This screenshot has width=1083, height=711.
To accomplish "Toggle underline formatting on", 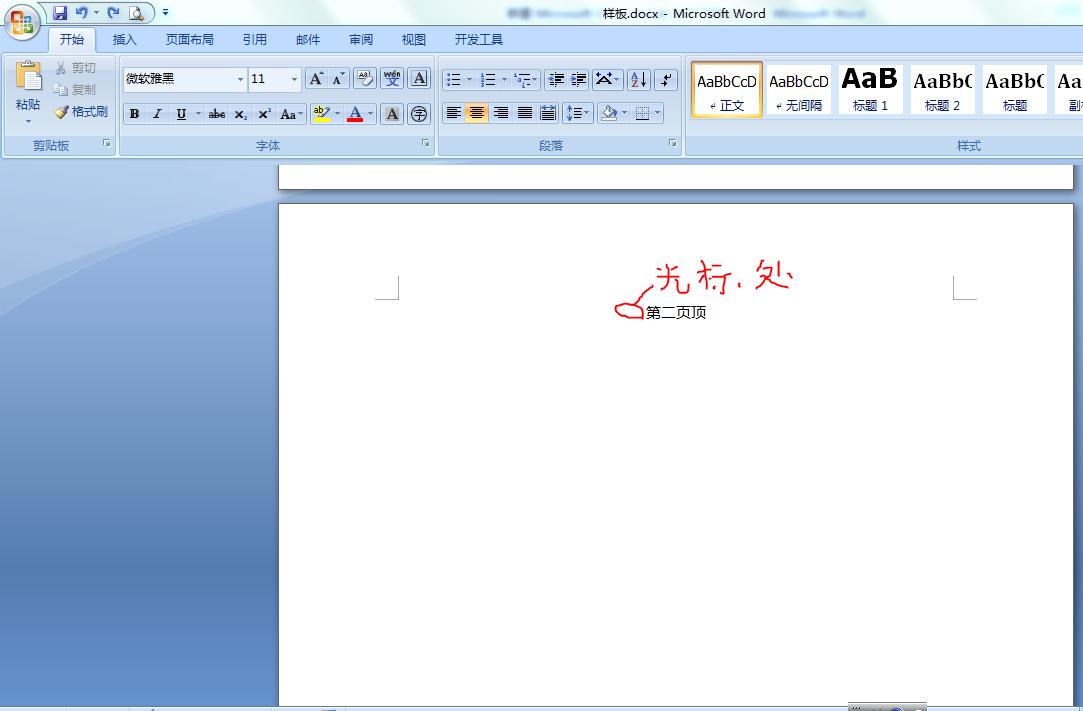I will [181, 114].
